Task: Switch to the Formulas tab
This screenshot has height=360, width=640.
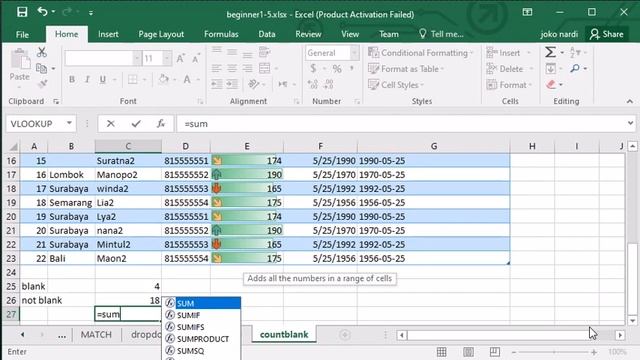Action: 221,34
